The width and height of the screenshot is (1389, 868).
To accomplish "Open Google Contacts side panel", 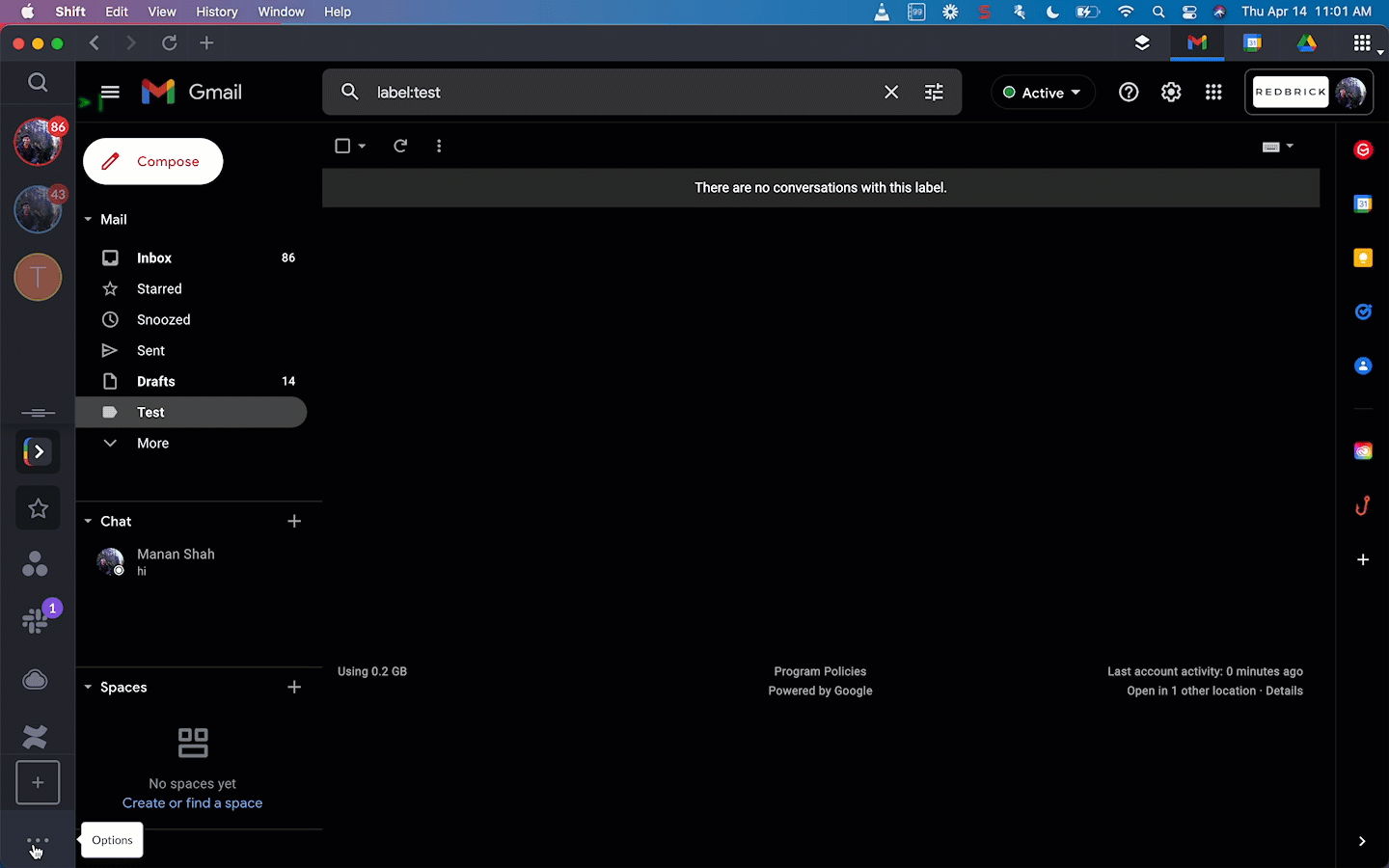I will click(1363, 366).
